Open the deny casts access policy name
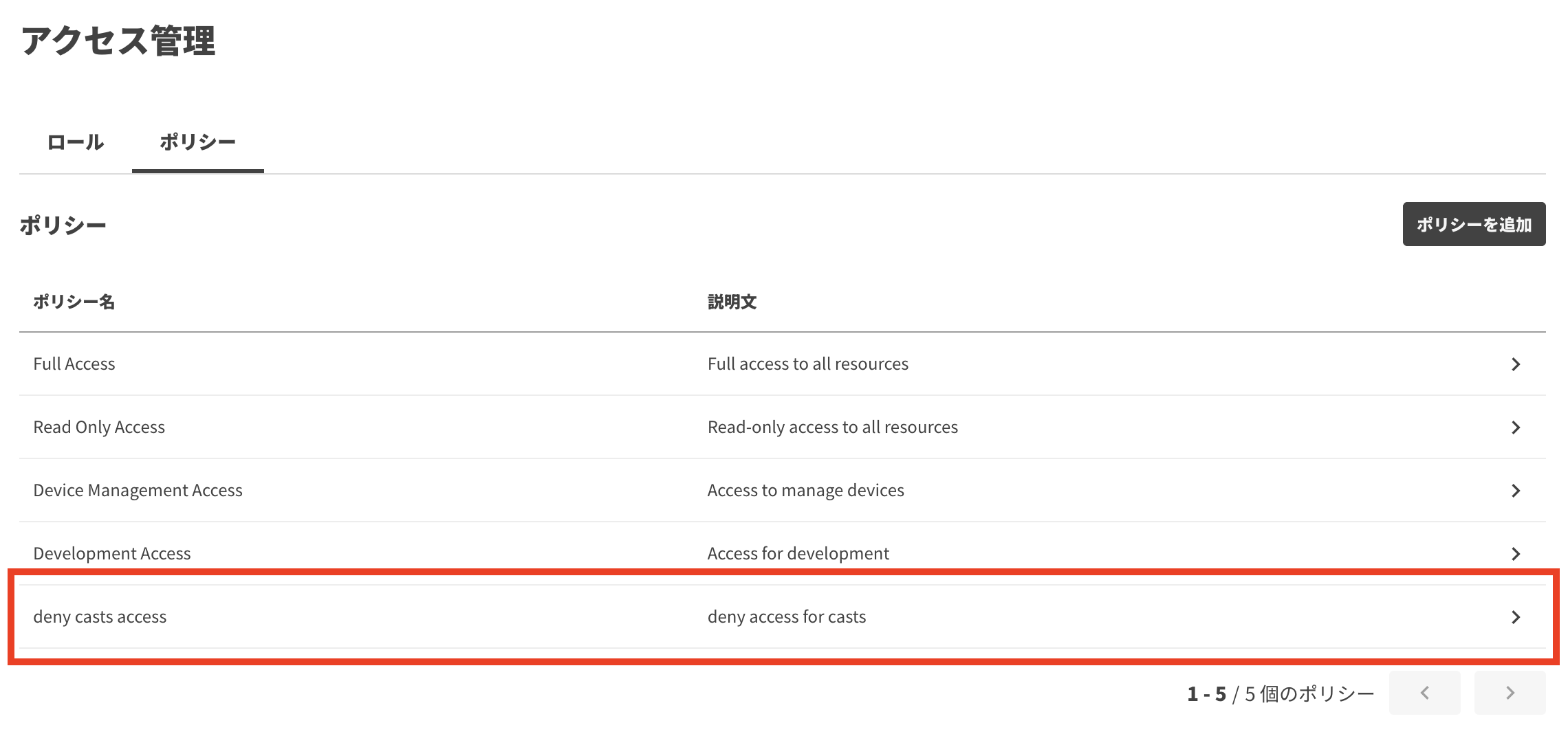 (100, 617)
